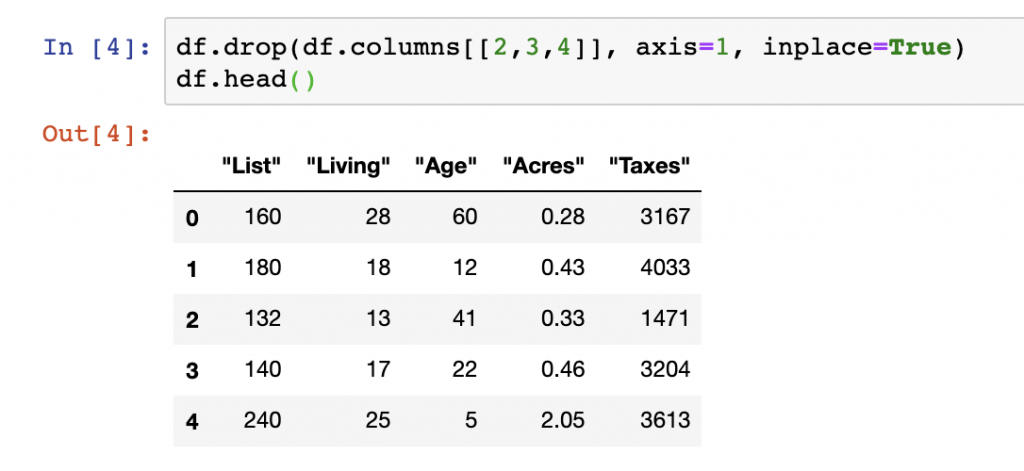Click Taxes value 3204
Screen dimensions: 1024x471
pyautogui.click(x=665, y=369)
